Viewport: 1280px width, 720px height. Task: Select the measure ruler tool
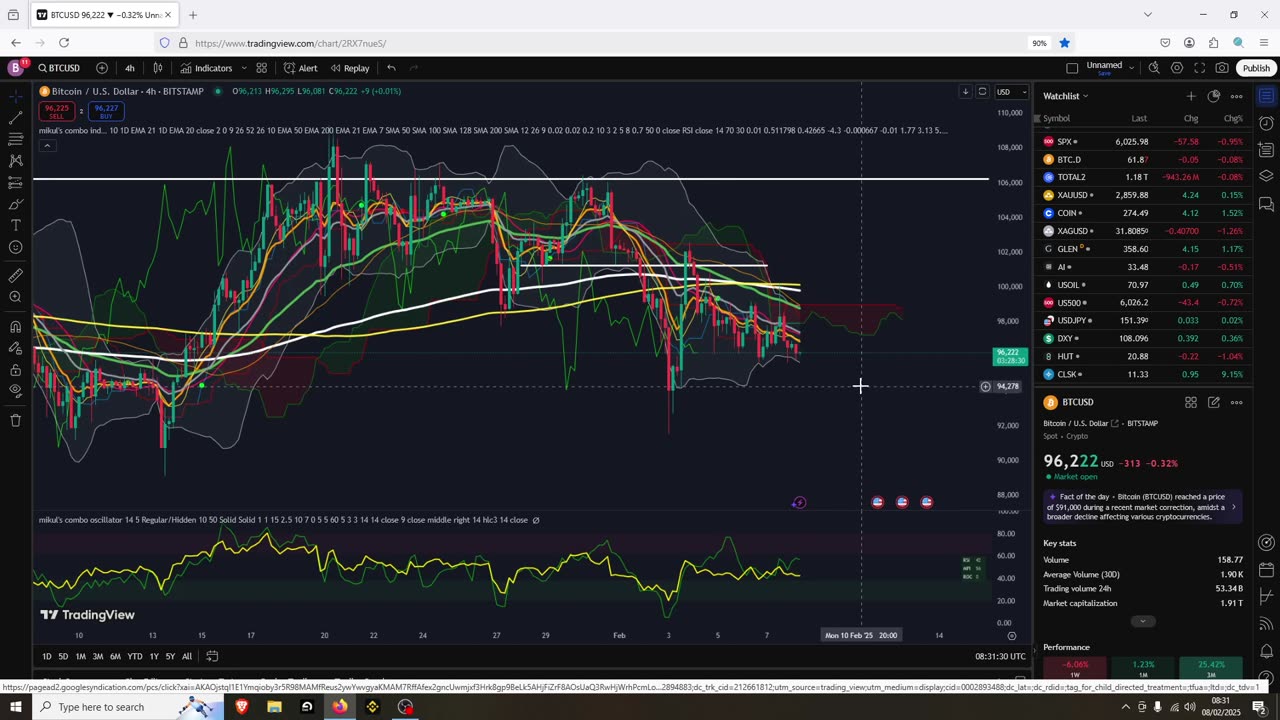(x=15, y=275)
